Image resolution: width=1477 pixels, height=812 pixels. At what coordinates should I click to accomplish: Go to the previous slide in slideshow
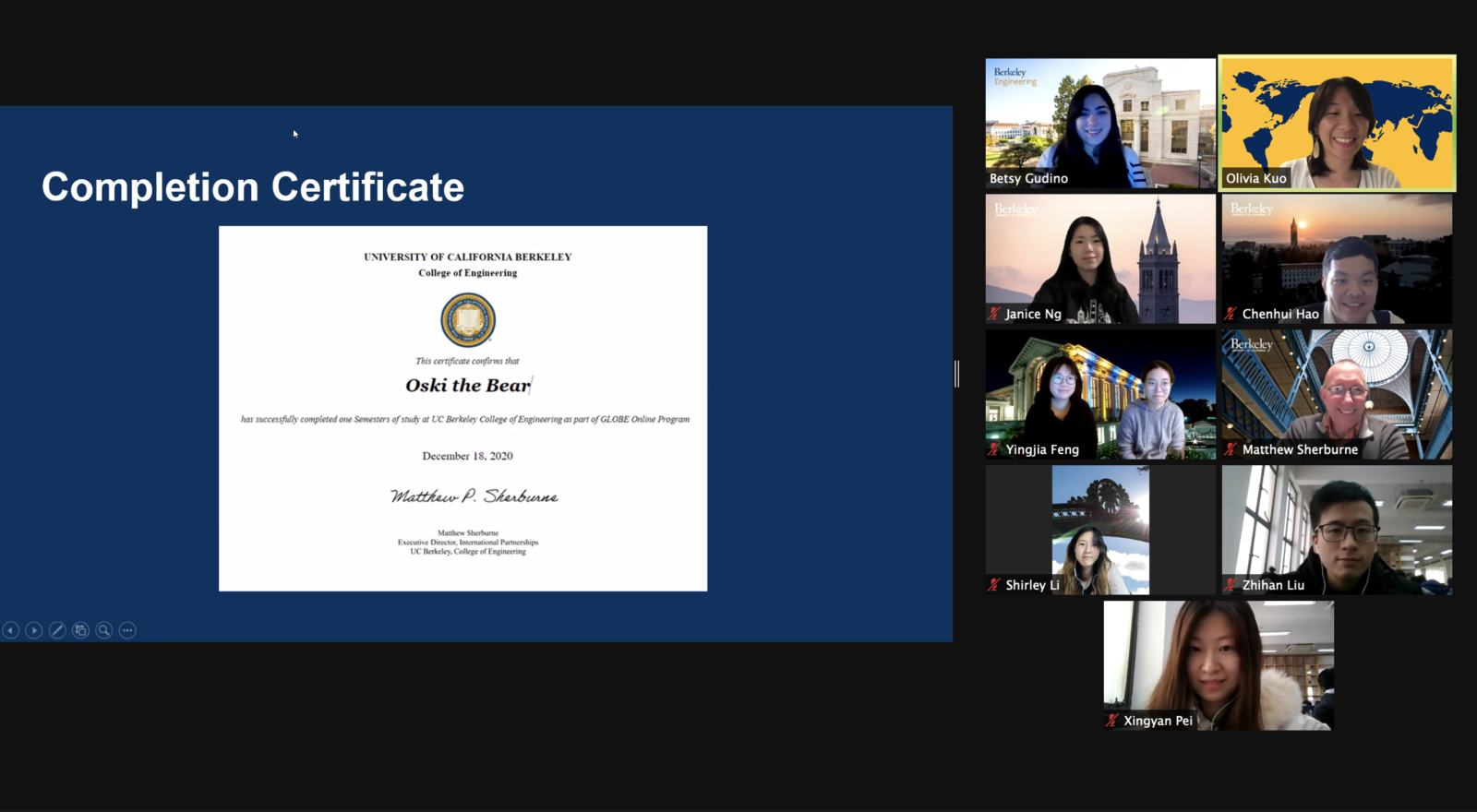[x=11, y=630]
